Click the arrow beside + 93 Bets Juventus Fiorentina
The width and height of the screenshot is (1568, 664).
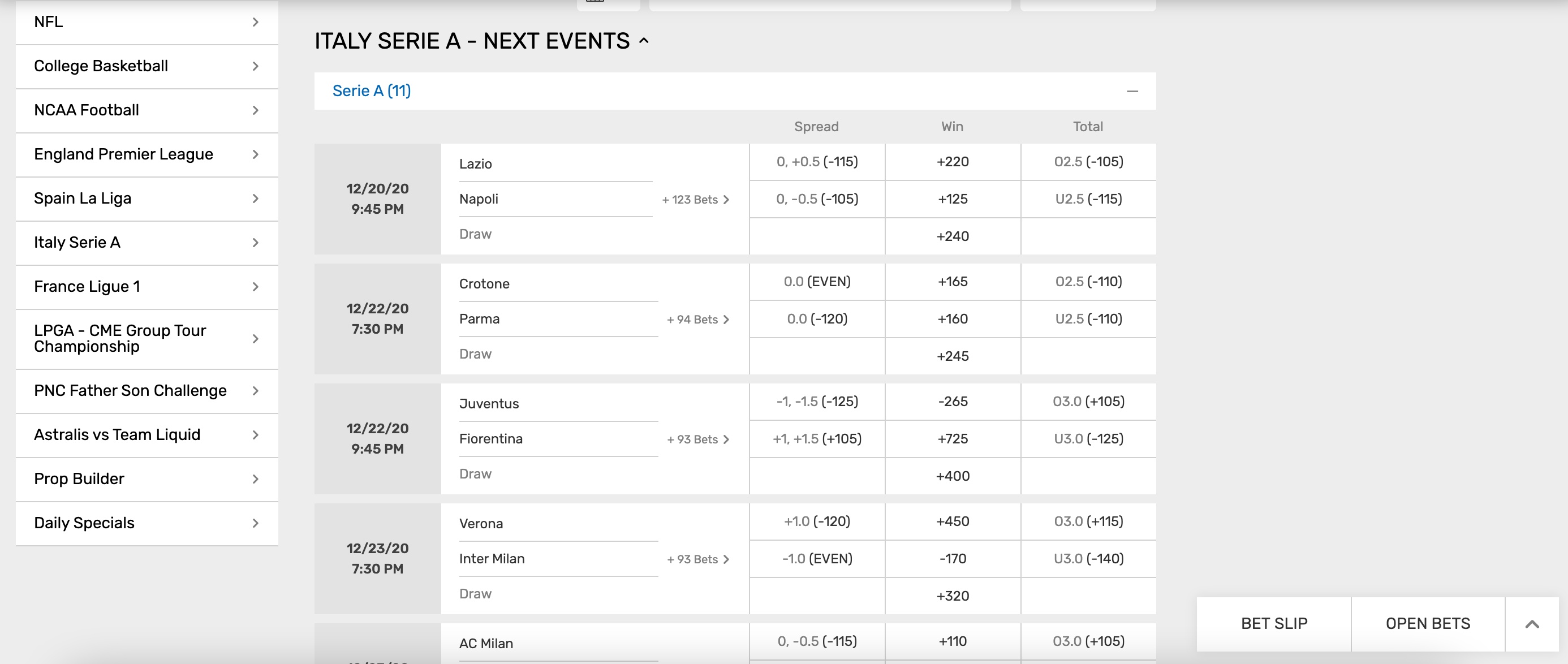point(726,439)
